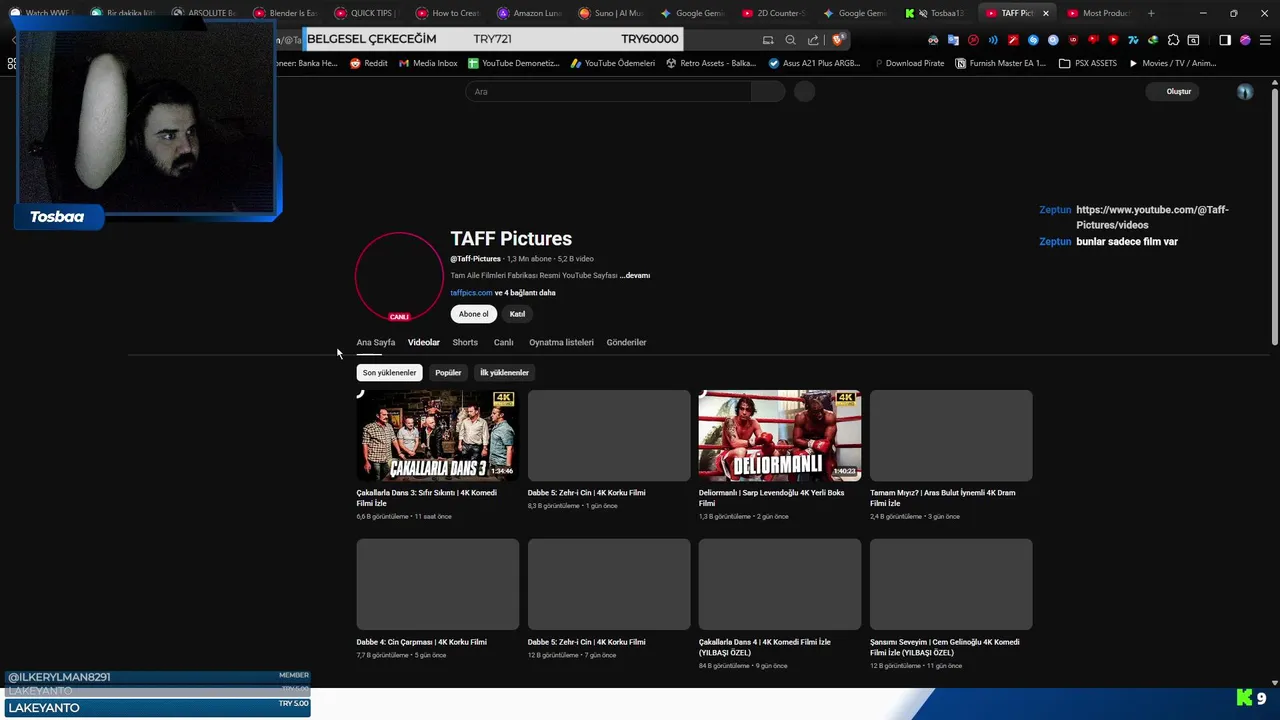
Task: Open the YouTube Demonetiz... sheet bookmark
Action: click(514, 63)
